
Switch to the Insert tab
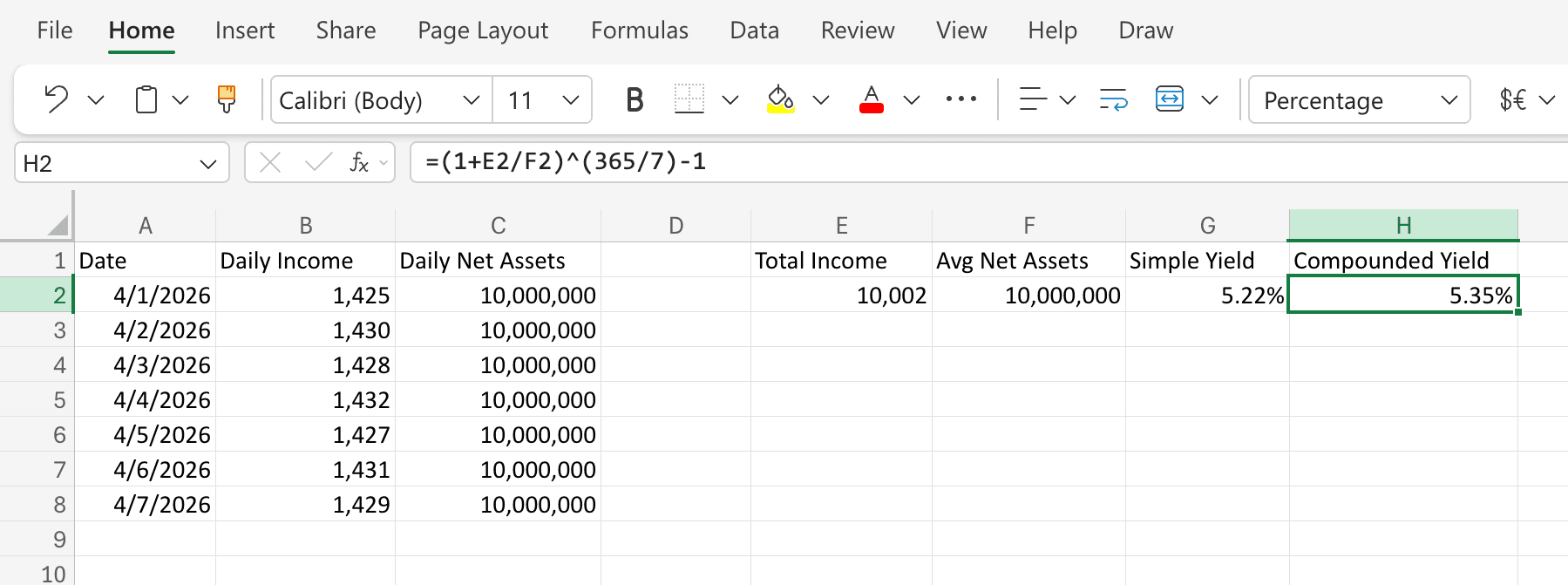coord(245,31)
